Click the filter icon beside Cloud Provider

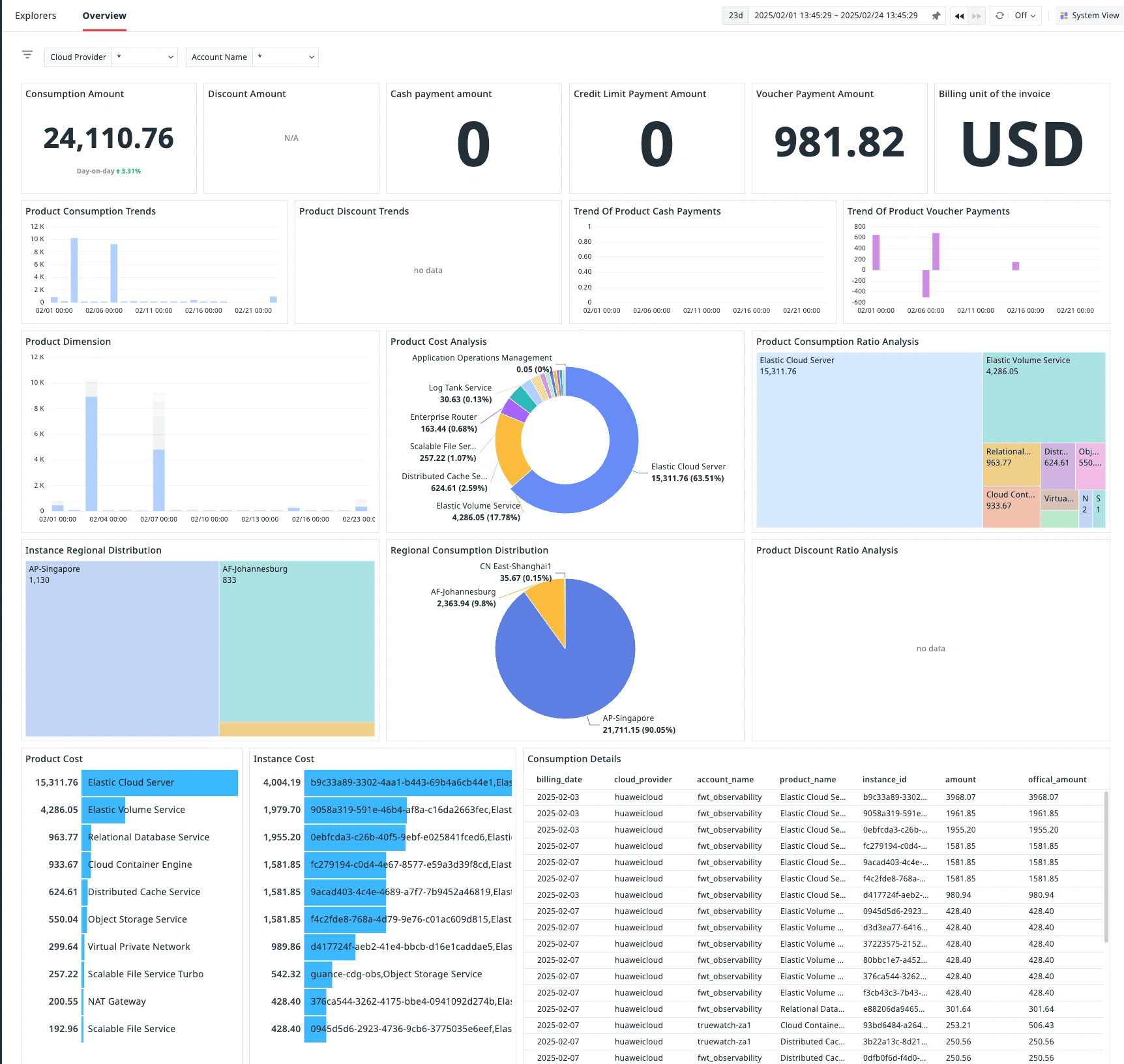tap(27, 55)
